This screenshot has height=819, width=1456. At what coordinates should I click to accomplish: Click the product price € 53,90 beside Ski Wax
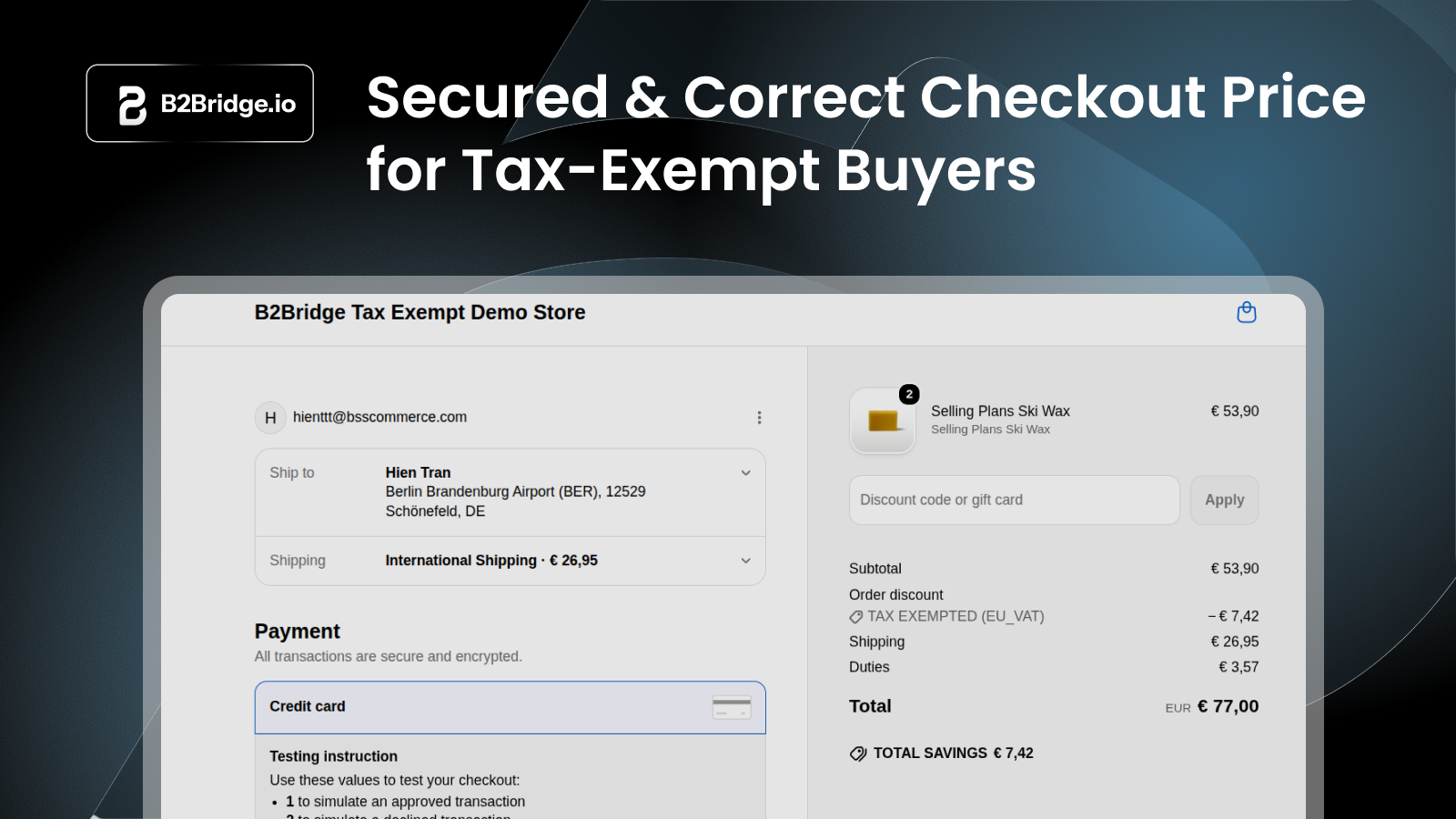coord(1235,411)
